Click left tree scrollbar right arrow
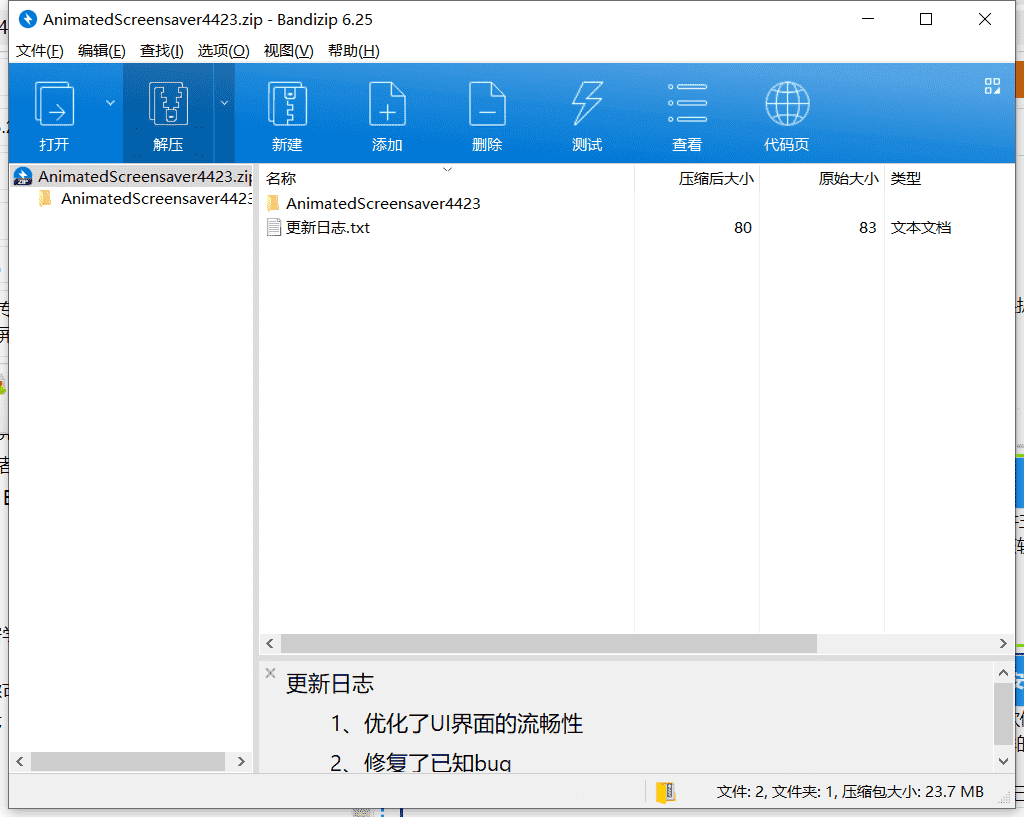Image resolution: width=1024 pixels, height=817 pixels. coord(241,761)
